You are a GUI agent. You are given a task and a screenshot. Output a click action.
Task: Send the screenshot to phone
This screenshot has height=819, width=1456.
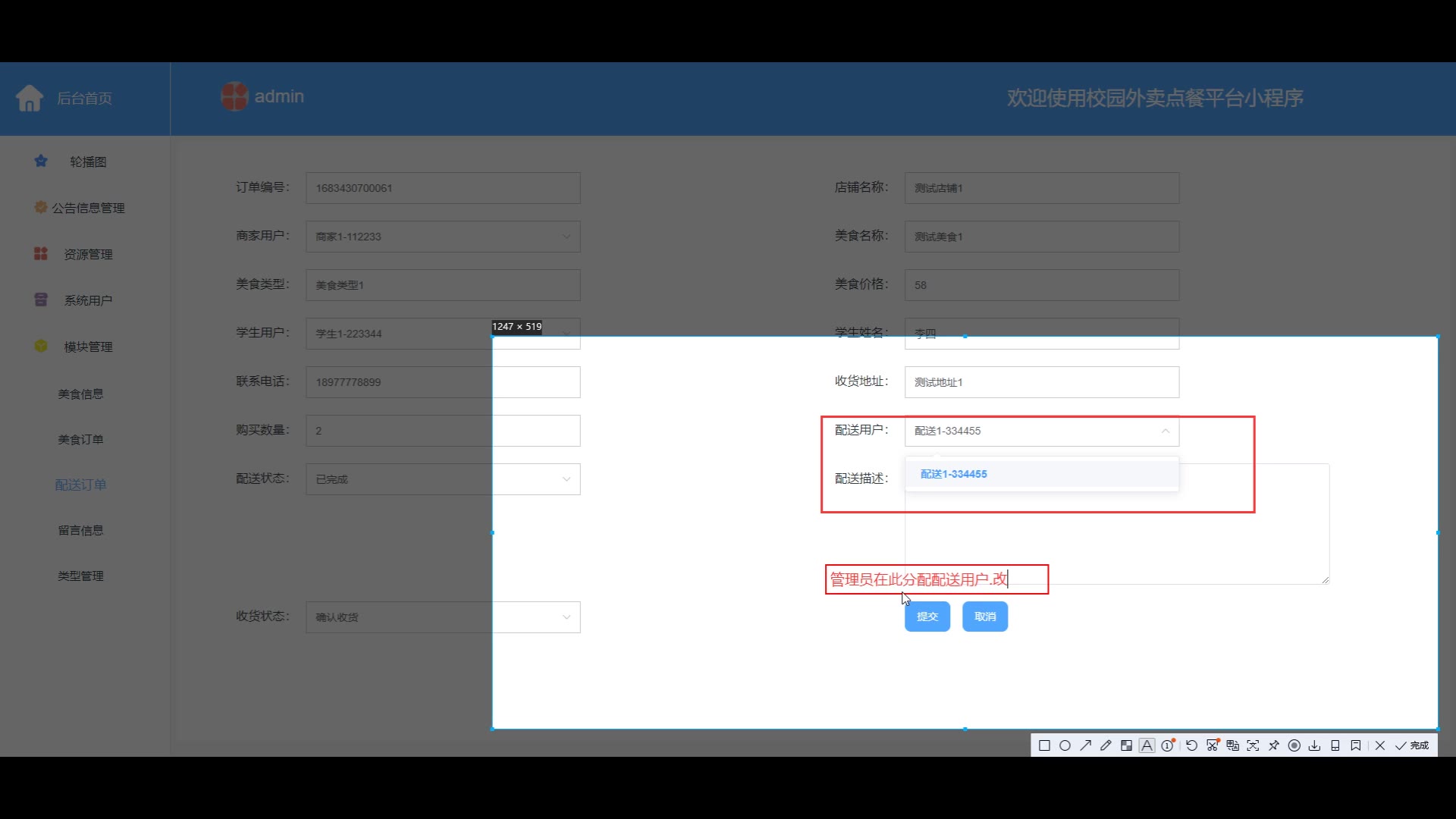(x=1335, y=745)
